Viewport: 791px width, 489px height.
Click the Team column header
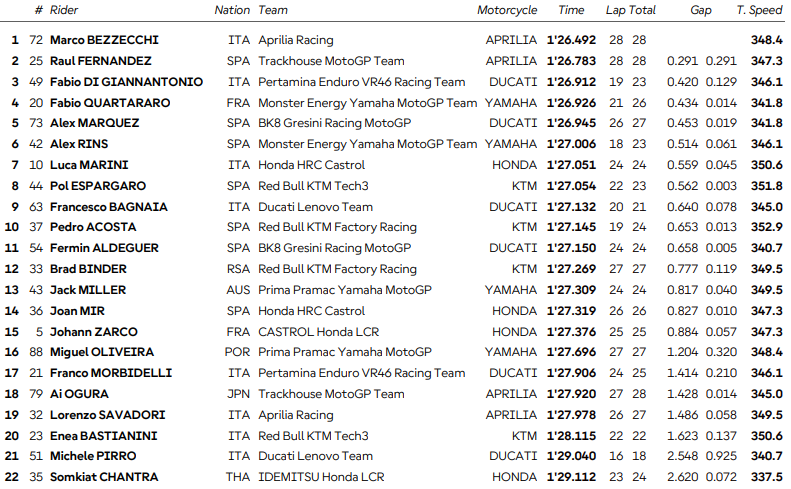(x=273, y=10)
